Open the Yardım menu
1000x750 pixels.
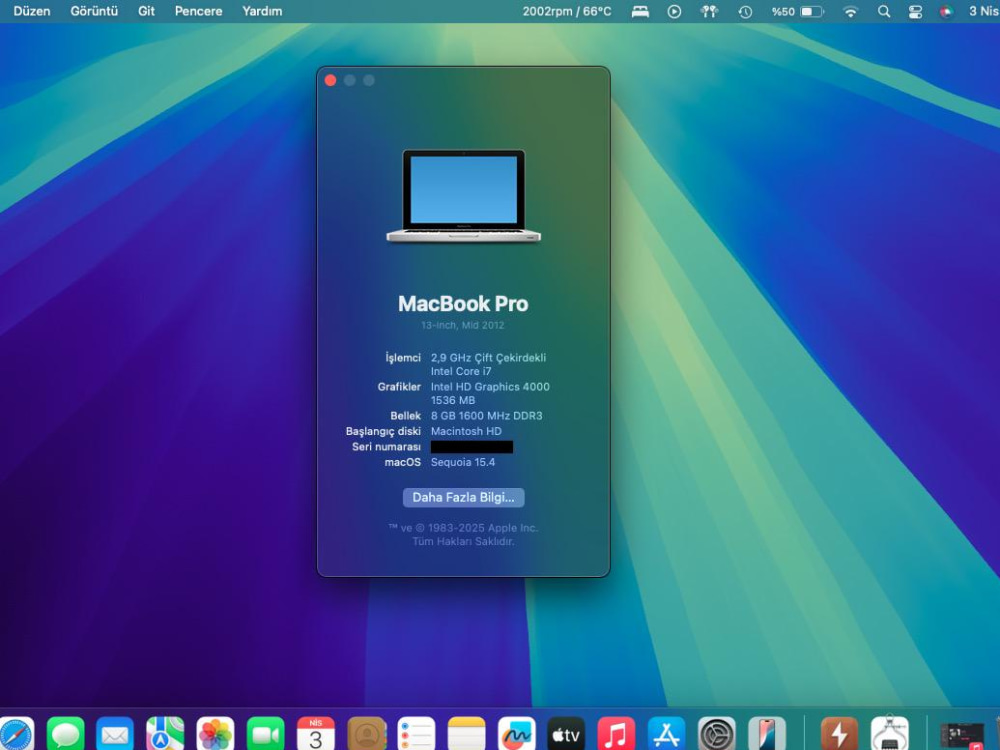click(x=262, y=11)
